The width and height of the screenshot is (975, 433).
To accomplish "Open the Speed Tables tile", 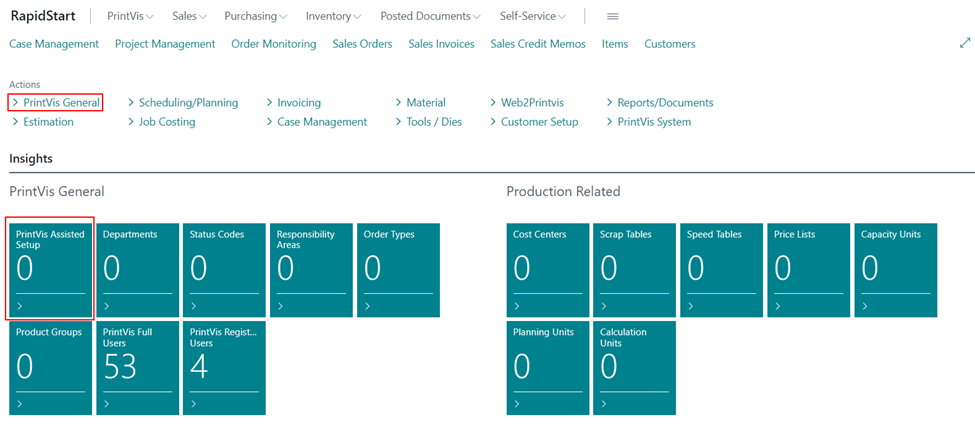I will coord(721,270).
